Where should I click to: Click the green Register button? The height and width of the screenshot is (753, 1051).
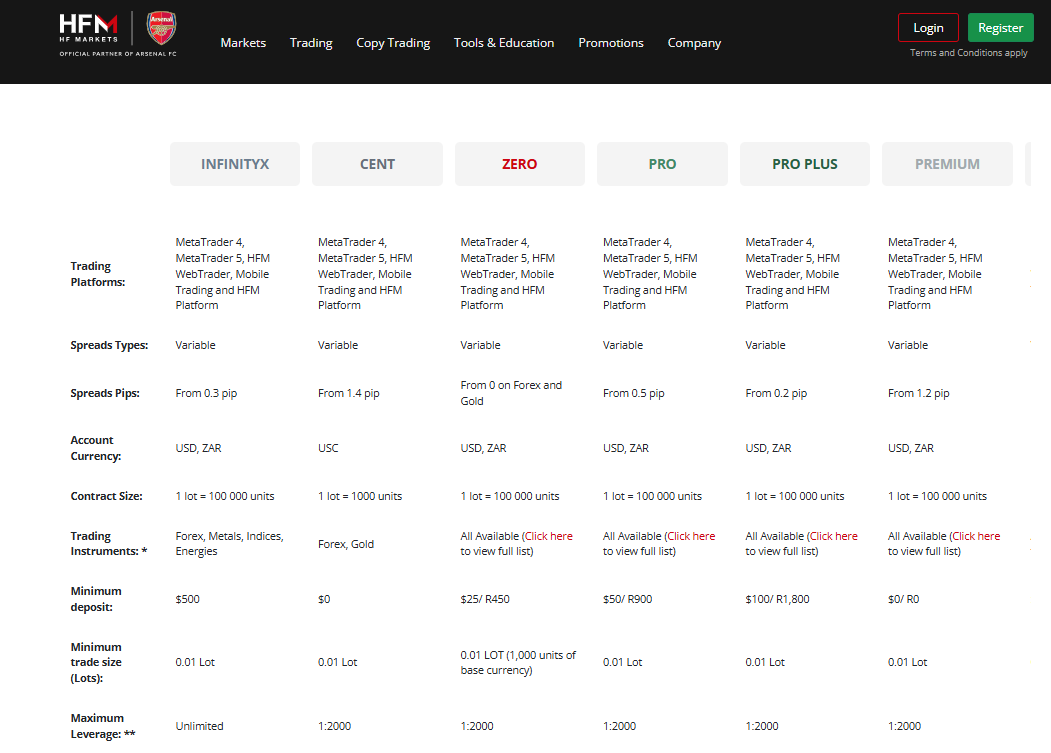point(1000,27)
